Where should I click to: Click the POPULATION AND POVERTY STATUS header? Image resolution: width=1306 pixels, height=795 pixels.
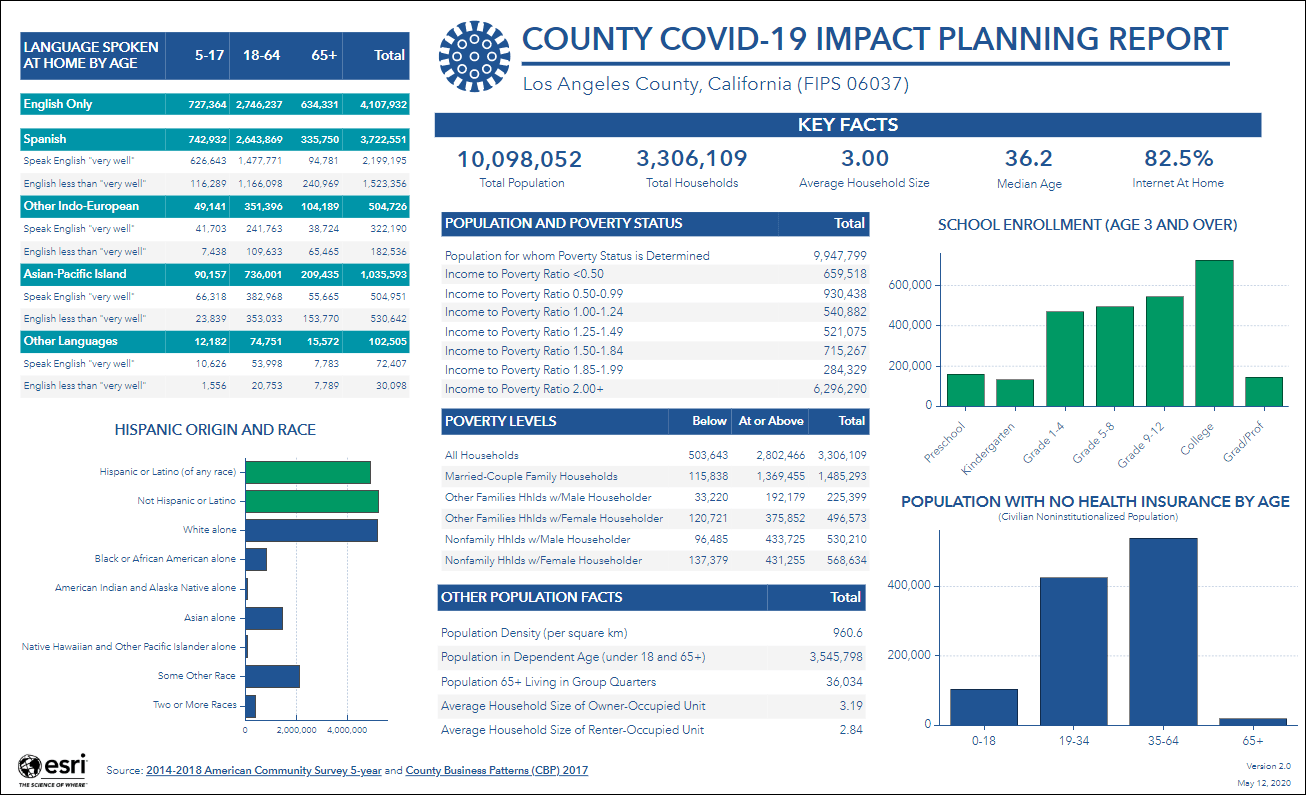click(564, 223)
